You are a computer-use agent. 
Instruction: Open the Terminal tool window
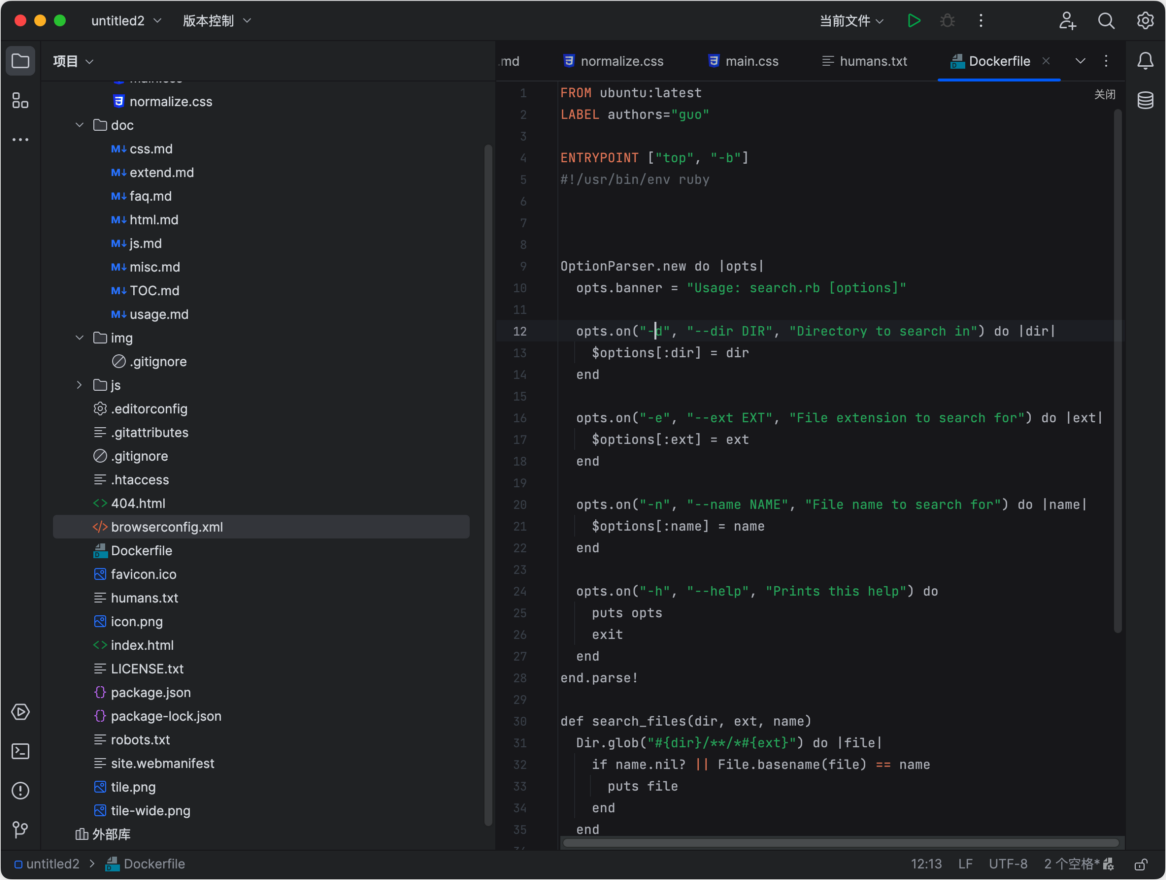(21, 751)
